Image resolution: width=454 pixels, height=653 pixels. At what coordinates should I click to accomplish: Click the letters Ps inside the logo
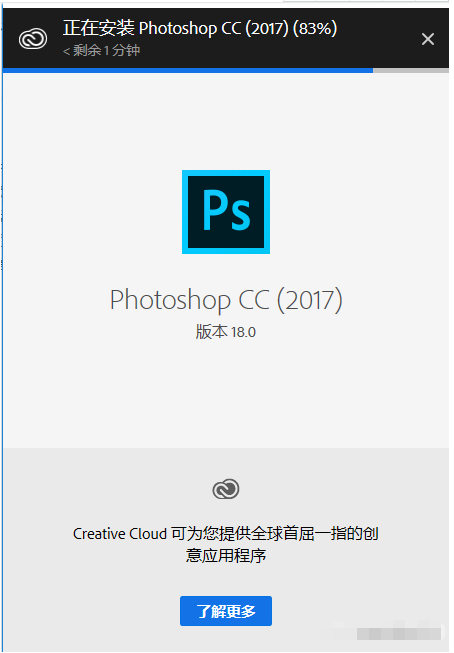click(226, 210)
